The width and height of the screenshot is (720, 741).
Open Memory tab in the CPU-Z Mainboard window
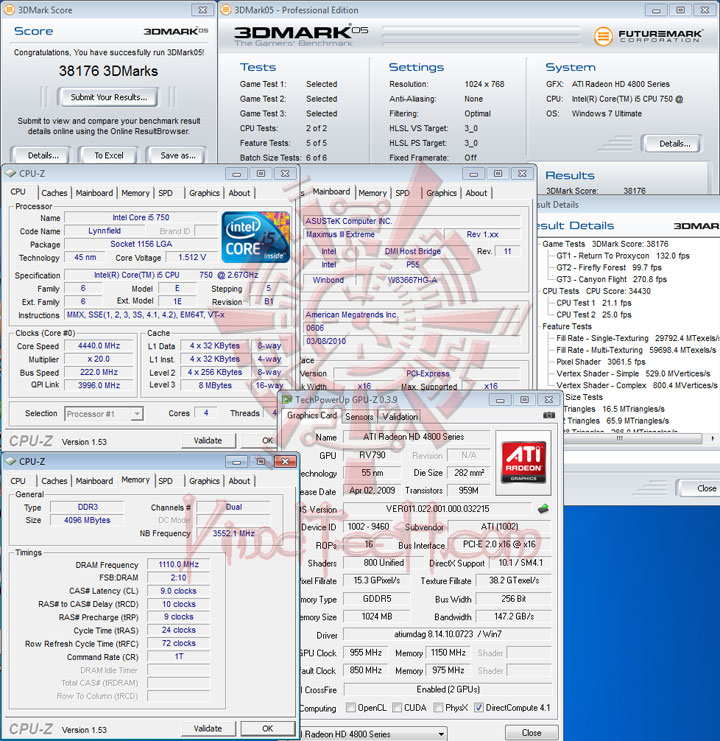[372, 193]
